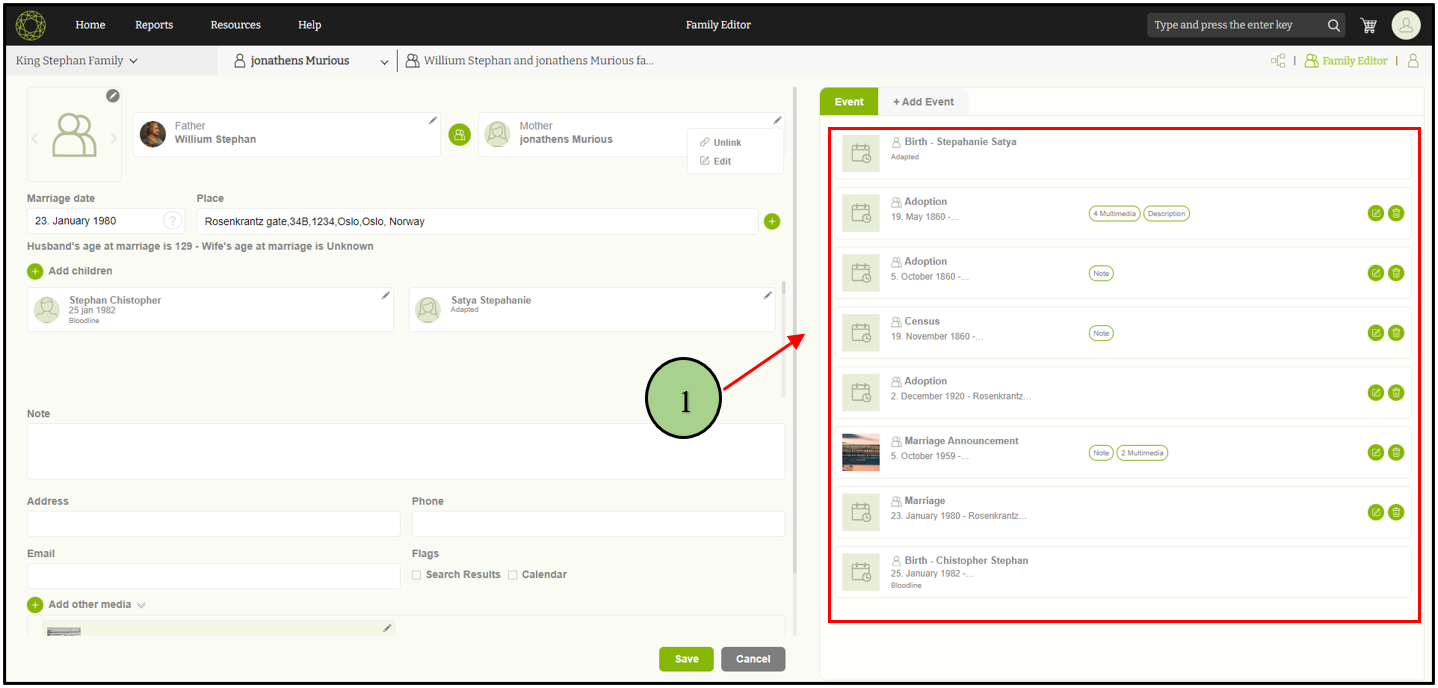Click the user profile avatar icon
Image resolution: width=1438 pixels, height=688 pixels.
tap(1405, 25)
